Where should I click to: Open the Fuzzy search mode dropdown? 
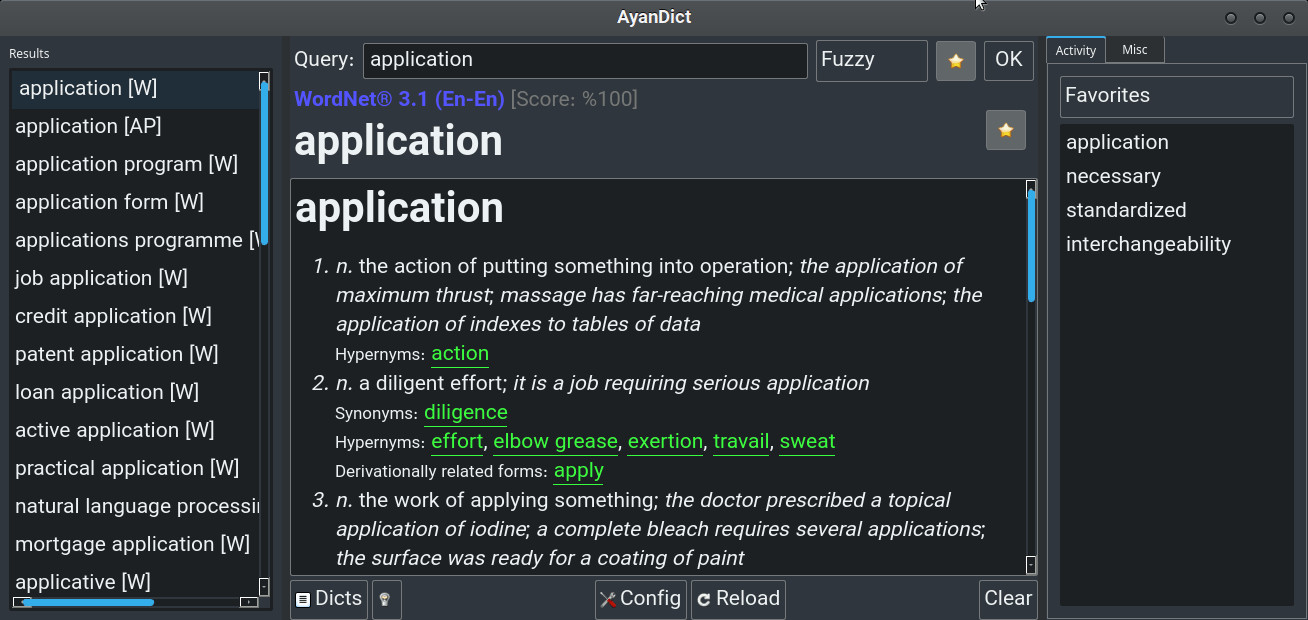(x=871, y=60)
